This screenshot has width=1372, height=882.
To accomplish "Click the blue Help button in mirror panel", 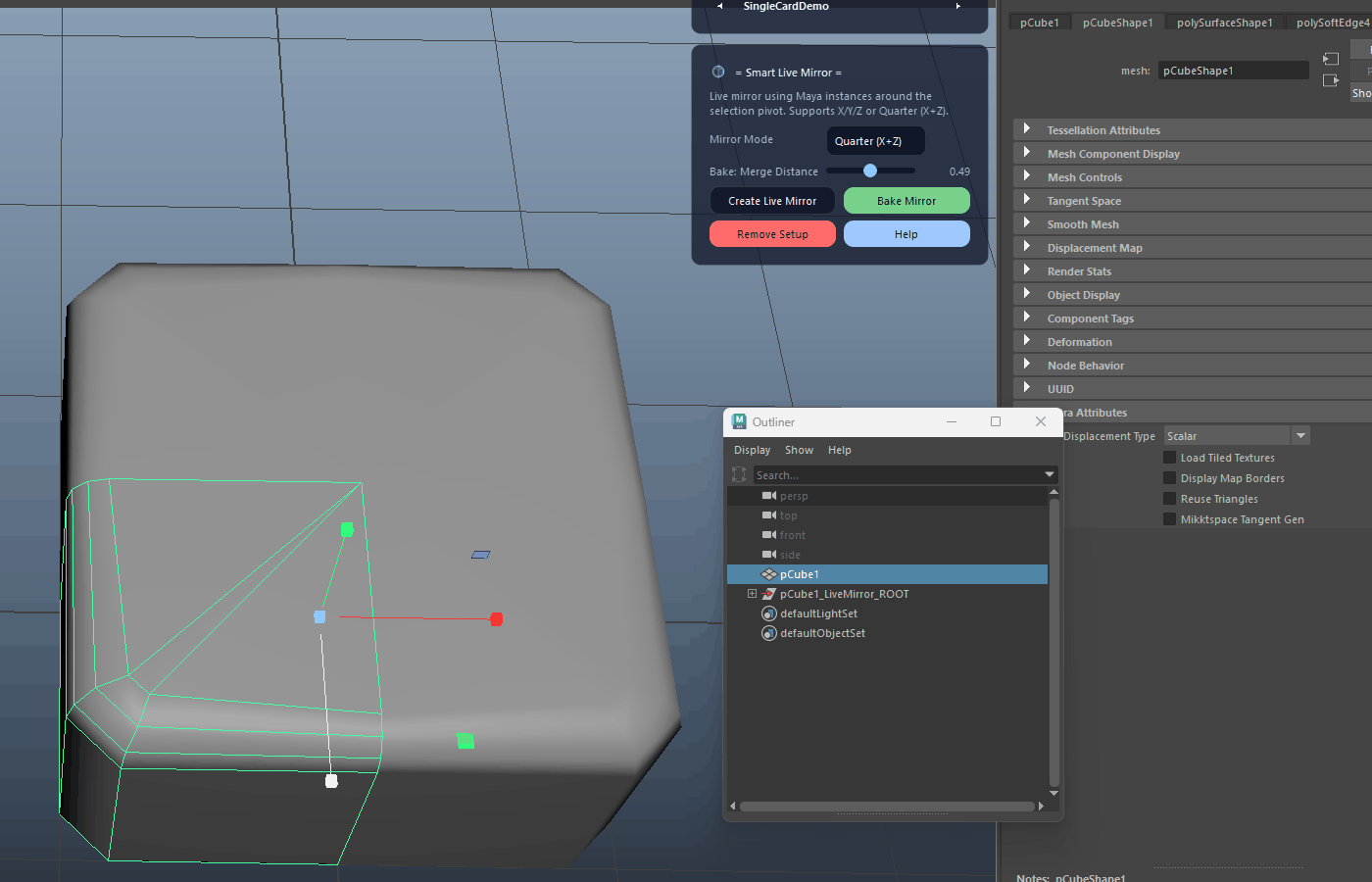I will (906, 234).
